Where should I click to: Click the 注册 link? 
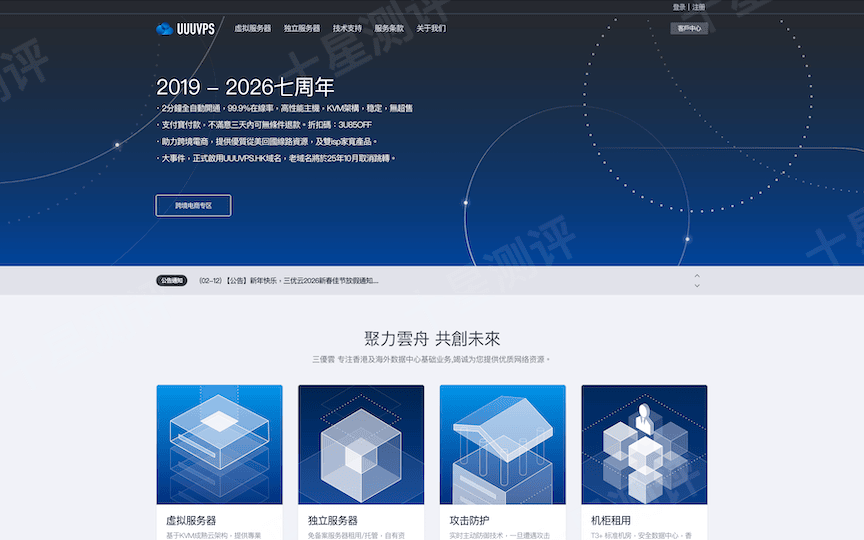click(699, 7)
